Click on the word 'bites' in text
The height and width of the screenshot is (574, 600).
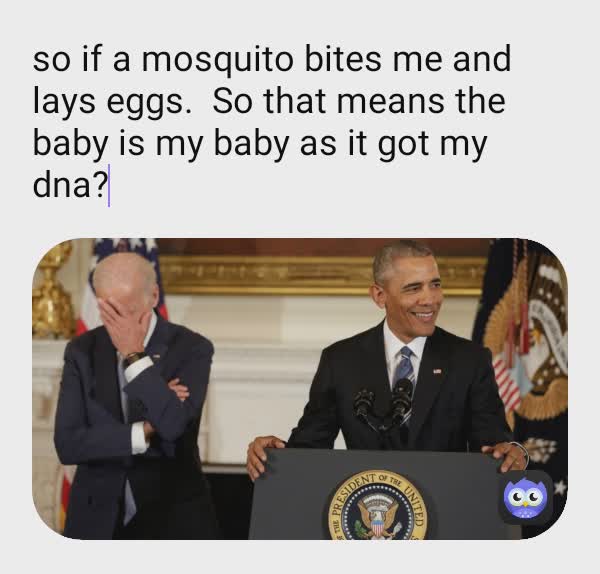(x=343, y=58)
